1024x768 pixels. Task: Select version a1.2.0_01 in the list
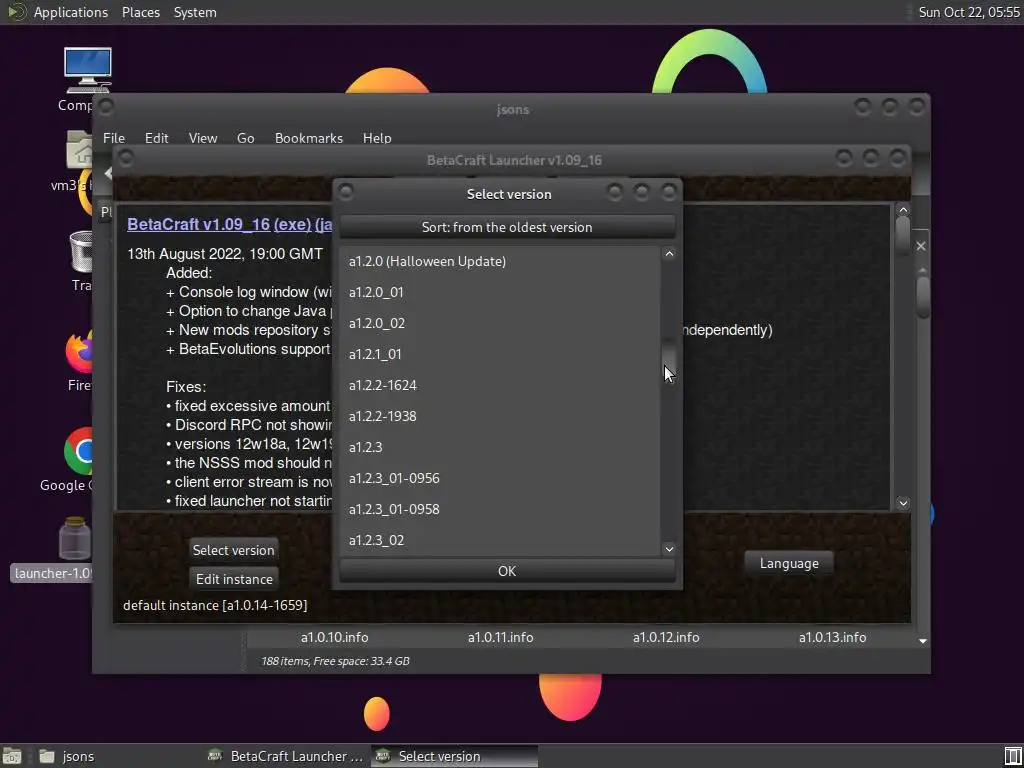[x=500, y=292]
